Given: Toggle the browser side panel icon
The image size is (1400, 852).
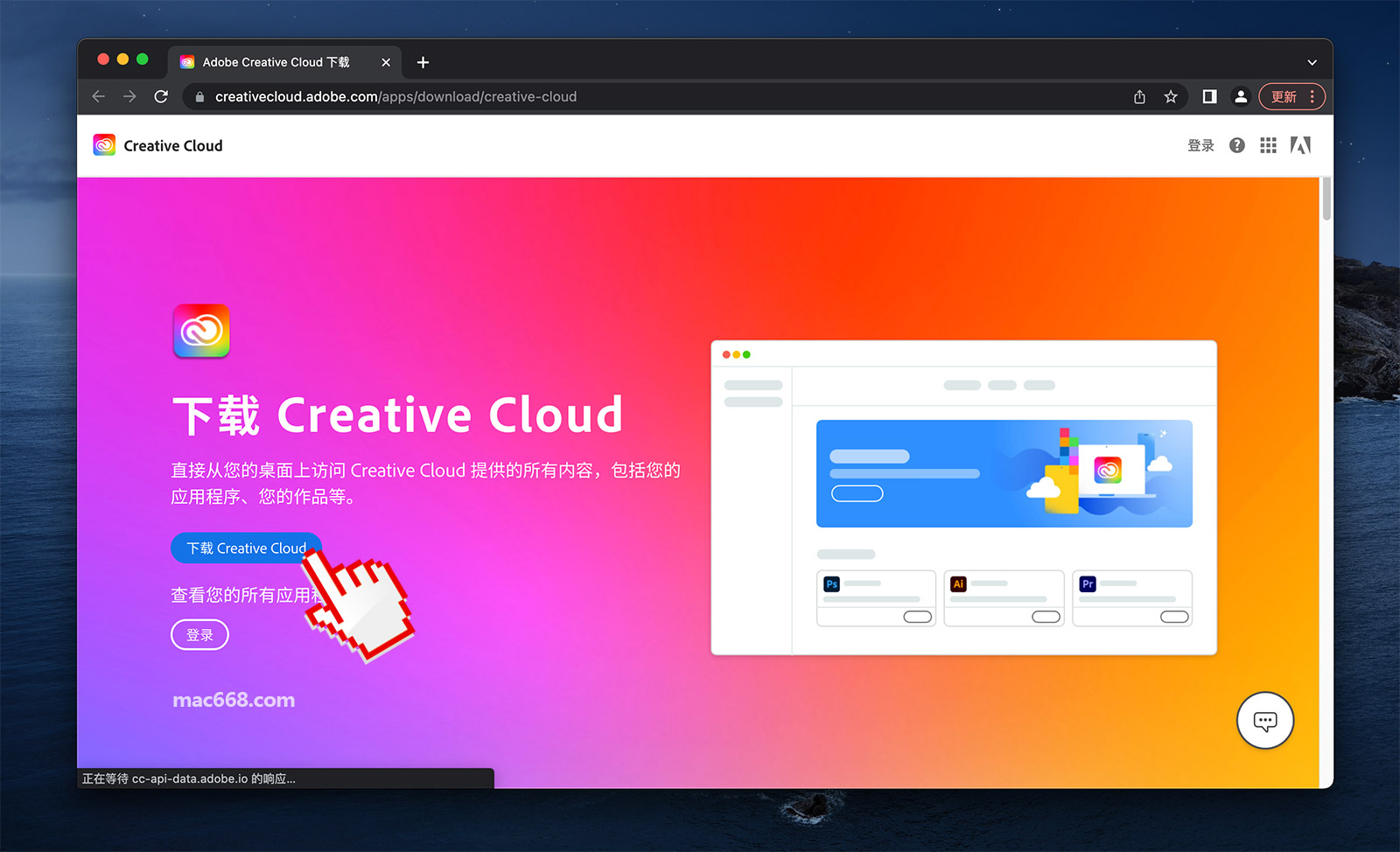Looking at the screenshot, I should tap(1209, 96).
